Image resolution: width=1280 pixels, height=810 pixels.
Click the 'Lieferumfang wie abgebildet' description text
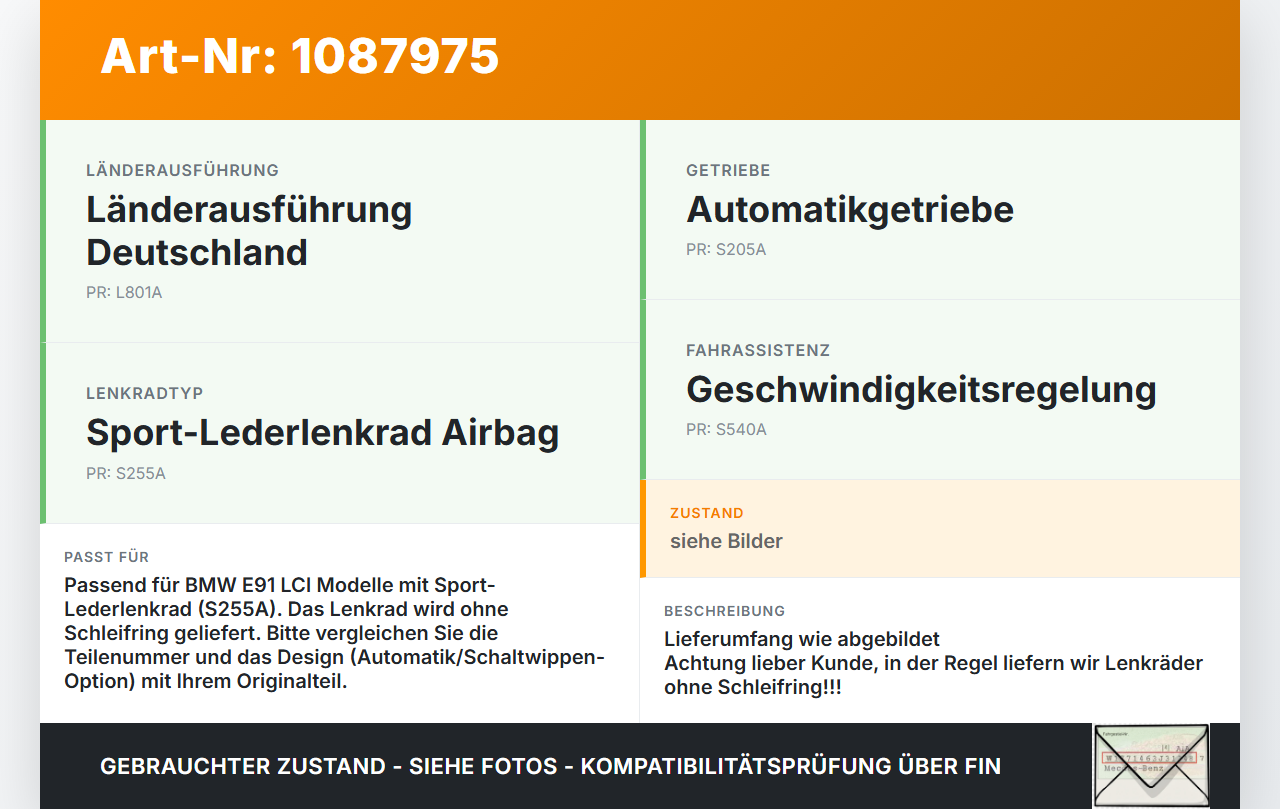coord(802,639)
